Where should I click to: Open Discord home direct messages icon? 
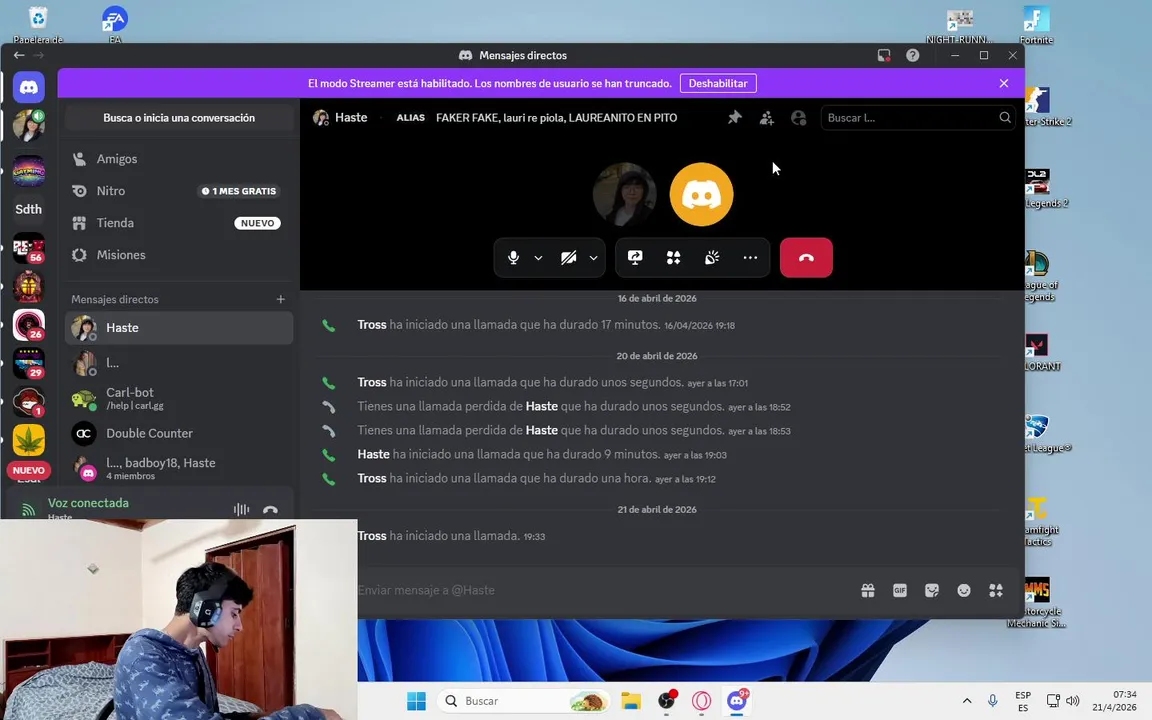pyautogui.click(x=29, y=87)
